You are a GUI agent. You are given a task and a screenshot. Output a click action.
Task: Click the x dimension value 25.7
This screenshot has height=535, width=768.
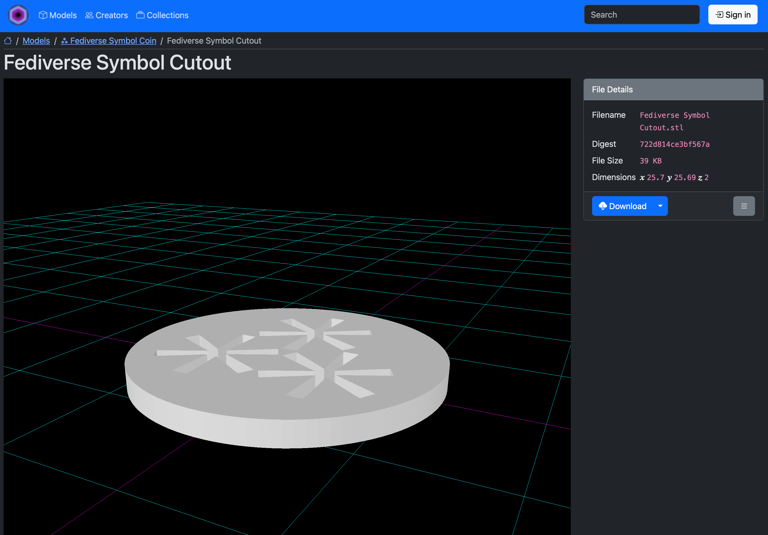tap(655, 177)
